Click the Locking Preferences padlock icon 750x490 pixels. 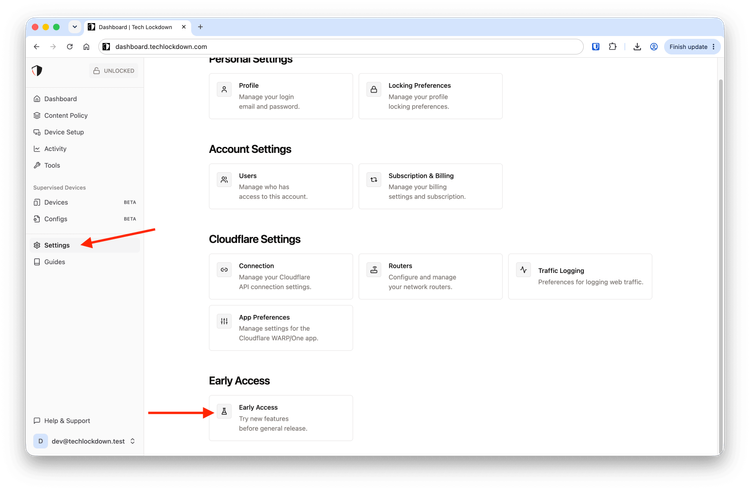[374, 89]
